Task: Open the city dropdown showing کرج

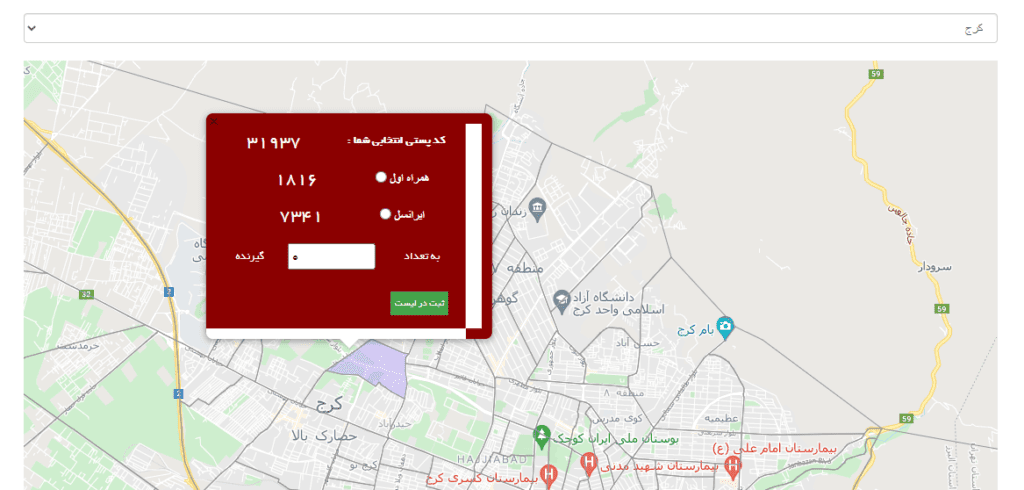Action: 510,28
